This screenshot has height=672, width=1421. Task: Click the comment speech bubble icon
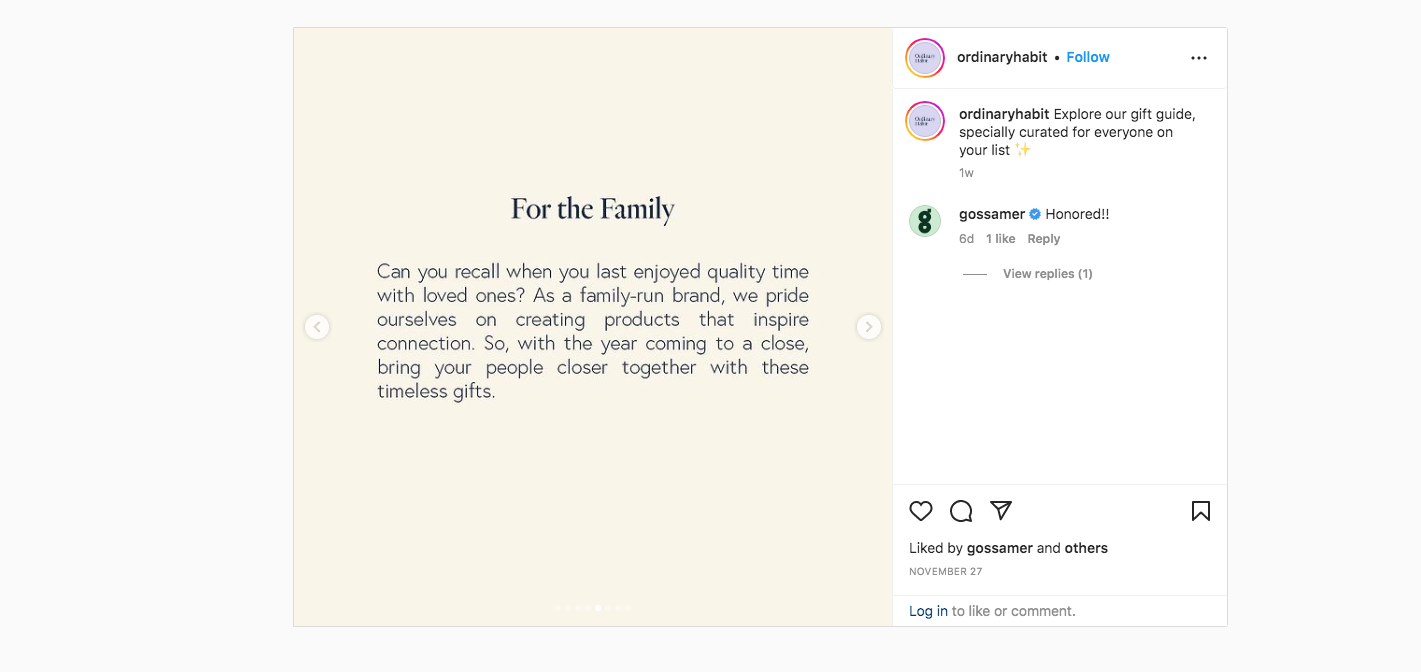point(961,511)
